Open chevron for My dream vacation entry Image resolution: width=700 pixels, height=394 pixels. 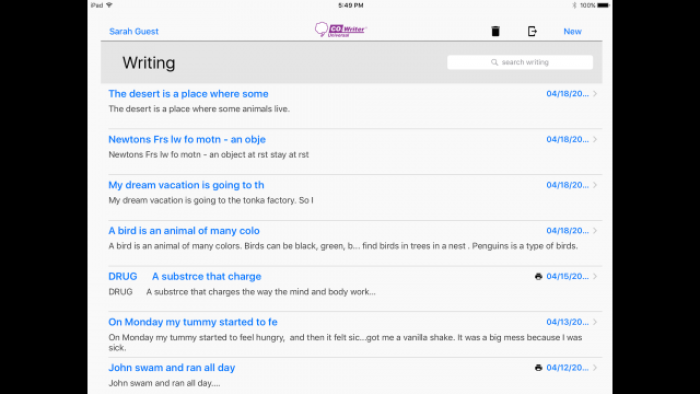pyautogui.click(x=595, y=185)
